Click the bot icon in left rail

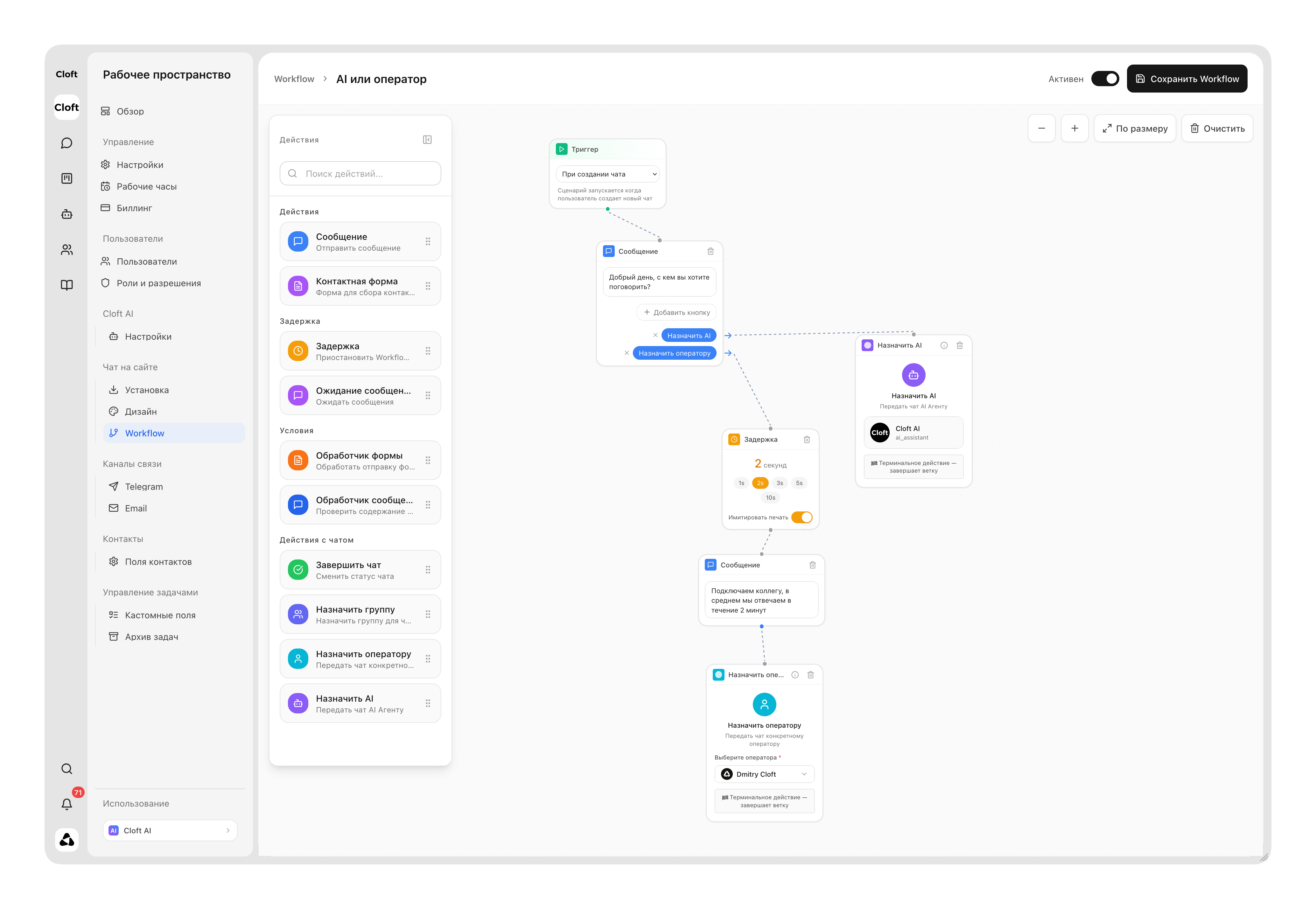66,214
